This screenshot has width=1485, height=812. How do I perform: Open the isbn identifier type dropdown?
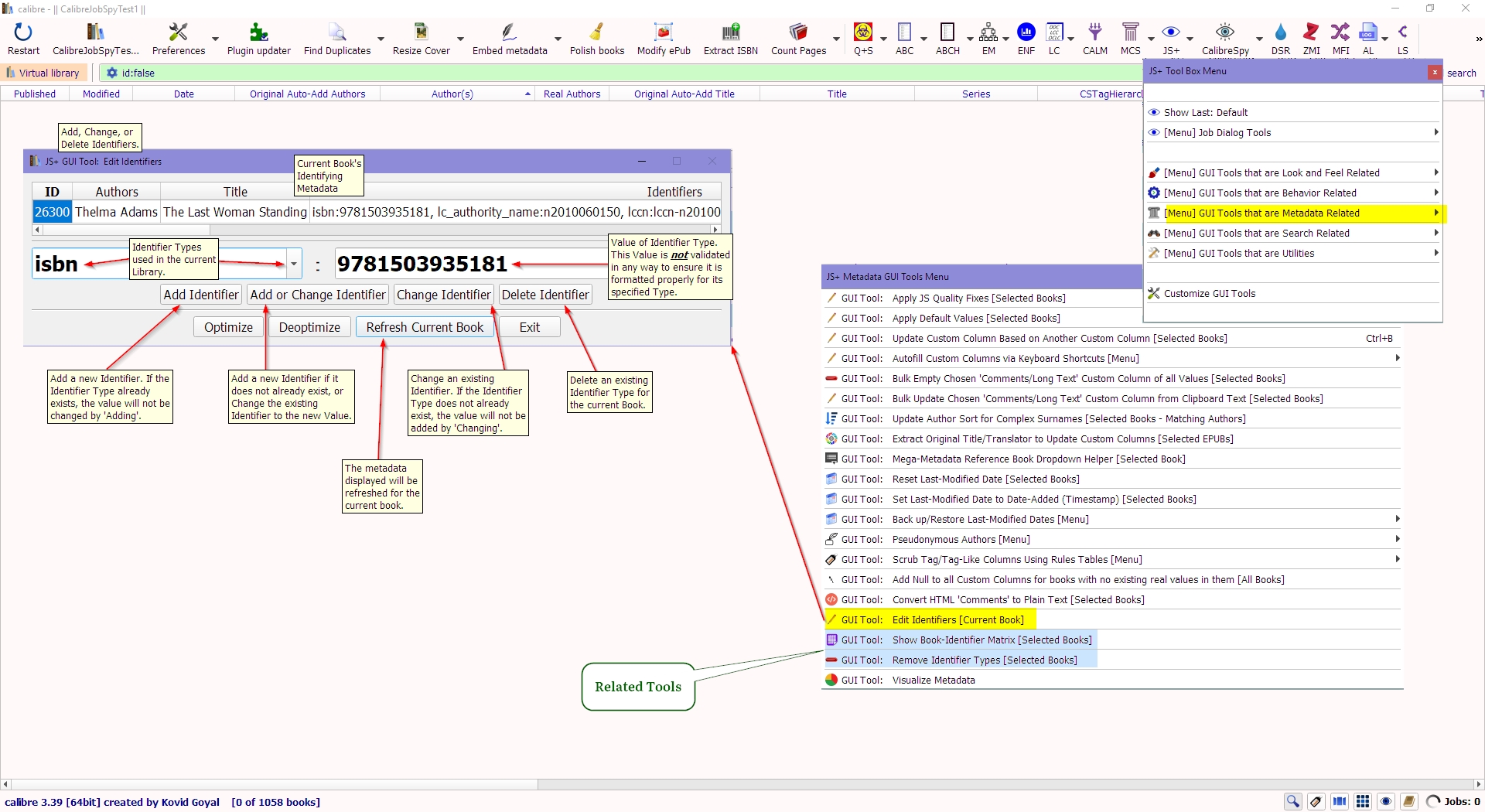[x=294, y=264]
